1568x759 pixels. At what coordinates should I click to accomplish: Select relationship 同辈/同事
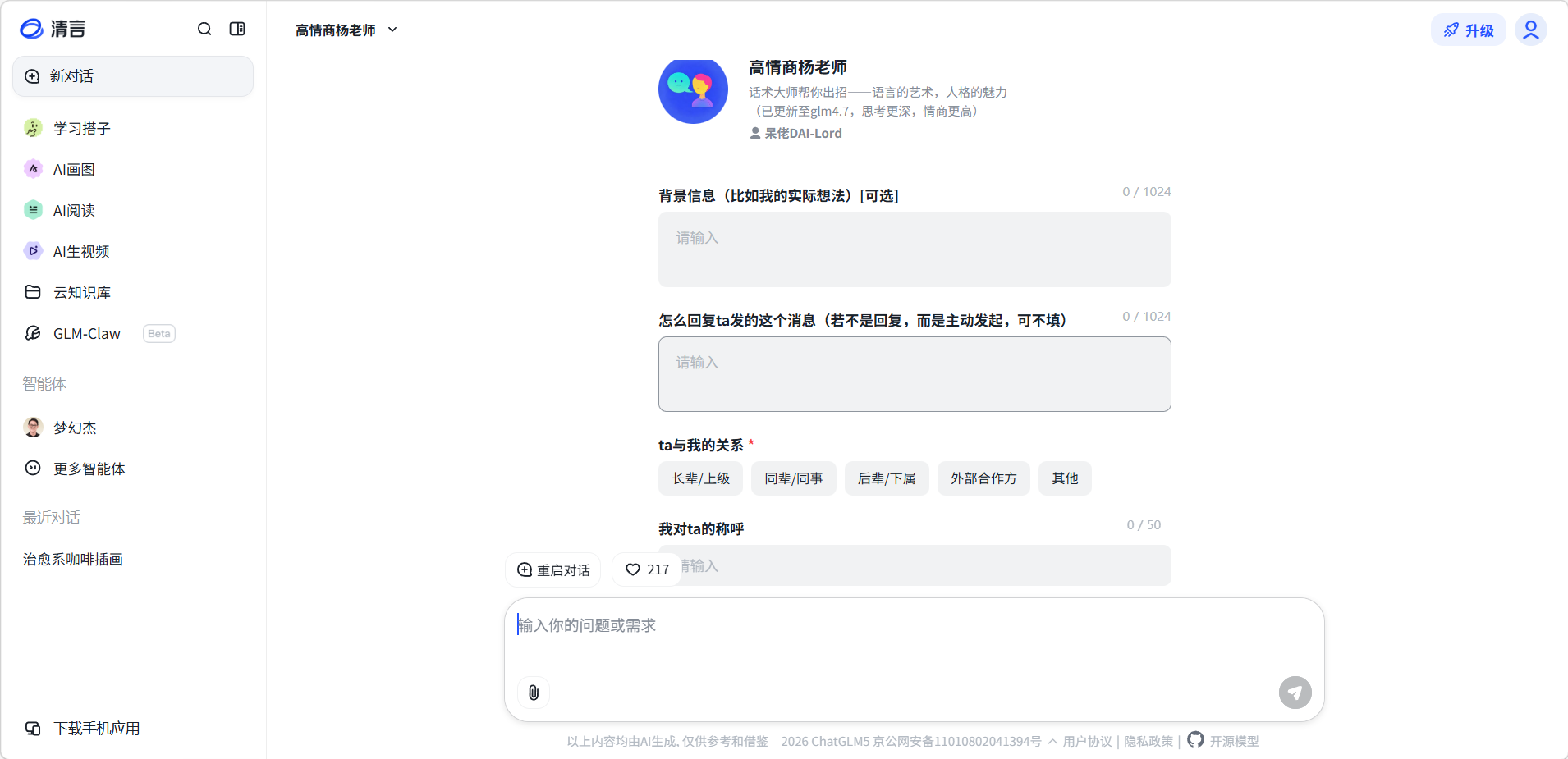(x=793, y=478)
